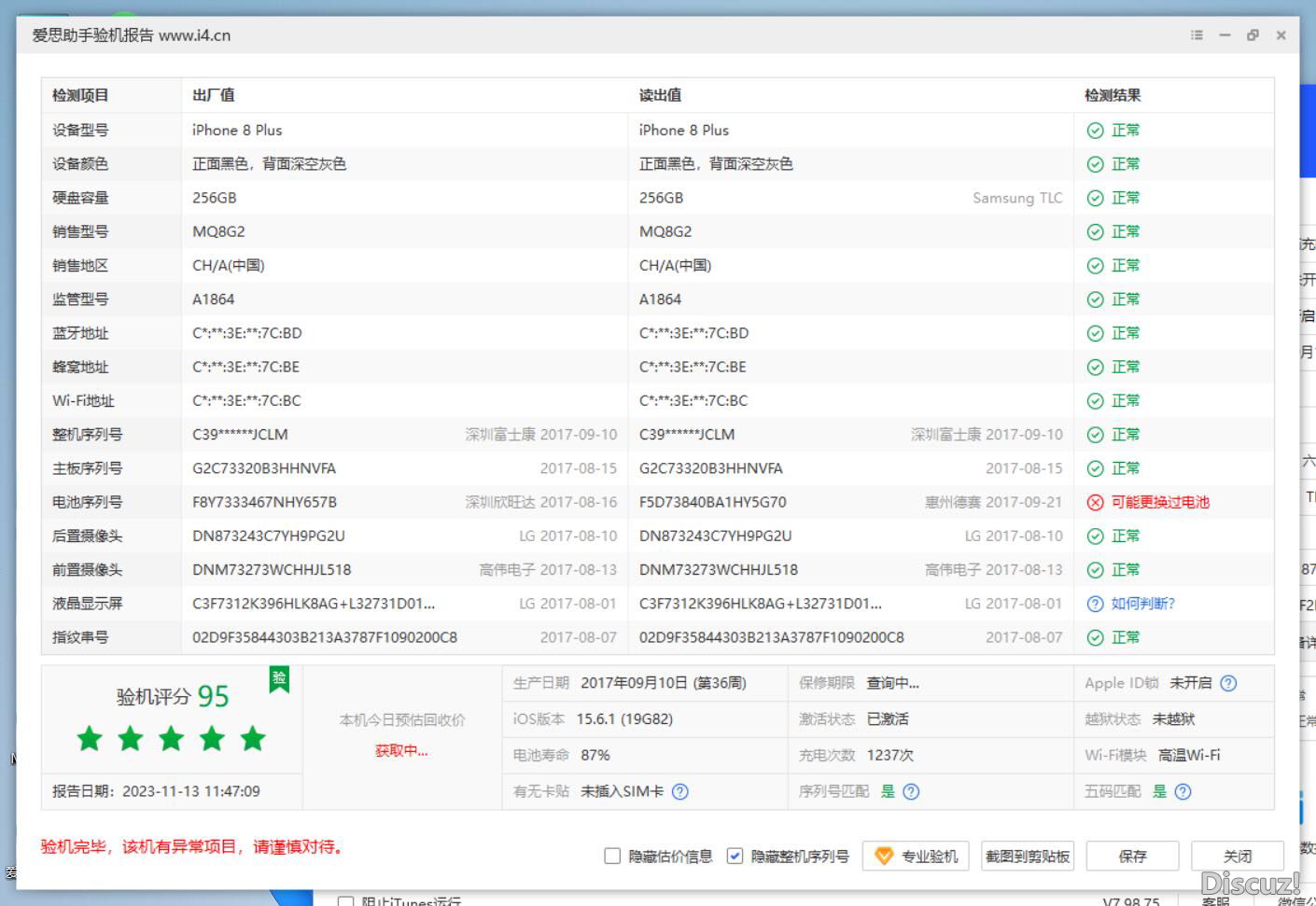This screenshot has height=906, width=1316.
Task: Click the five-star rating display
Action: coord(172,739)
